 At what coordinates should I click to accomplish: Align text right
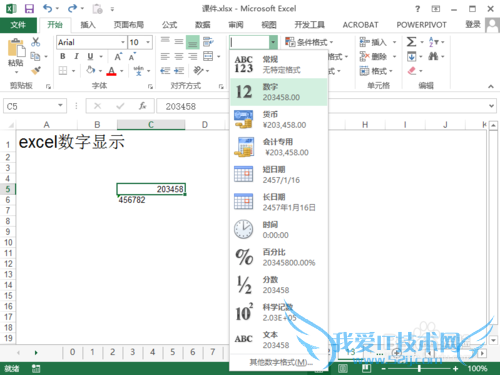click(x=193, y=56)
